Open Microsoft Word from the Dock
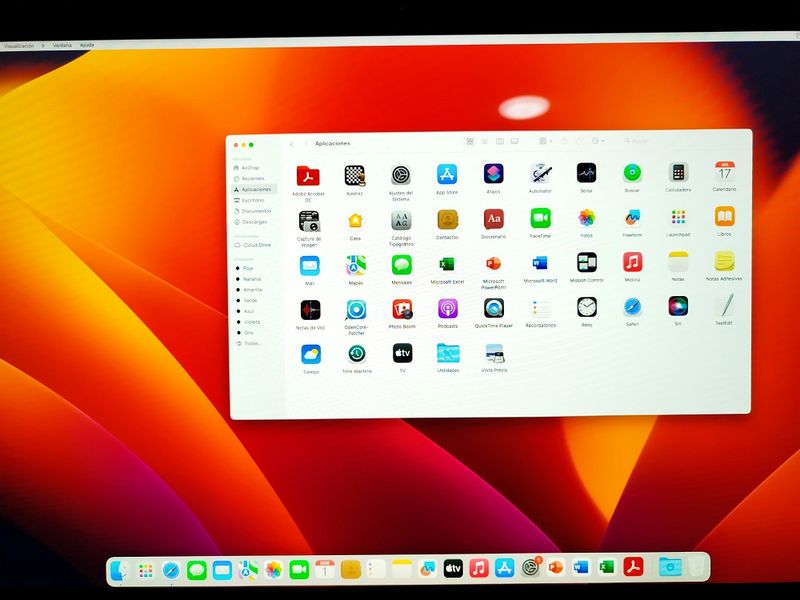 point(581,567)
